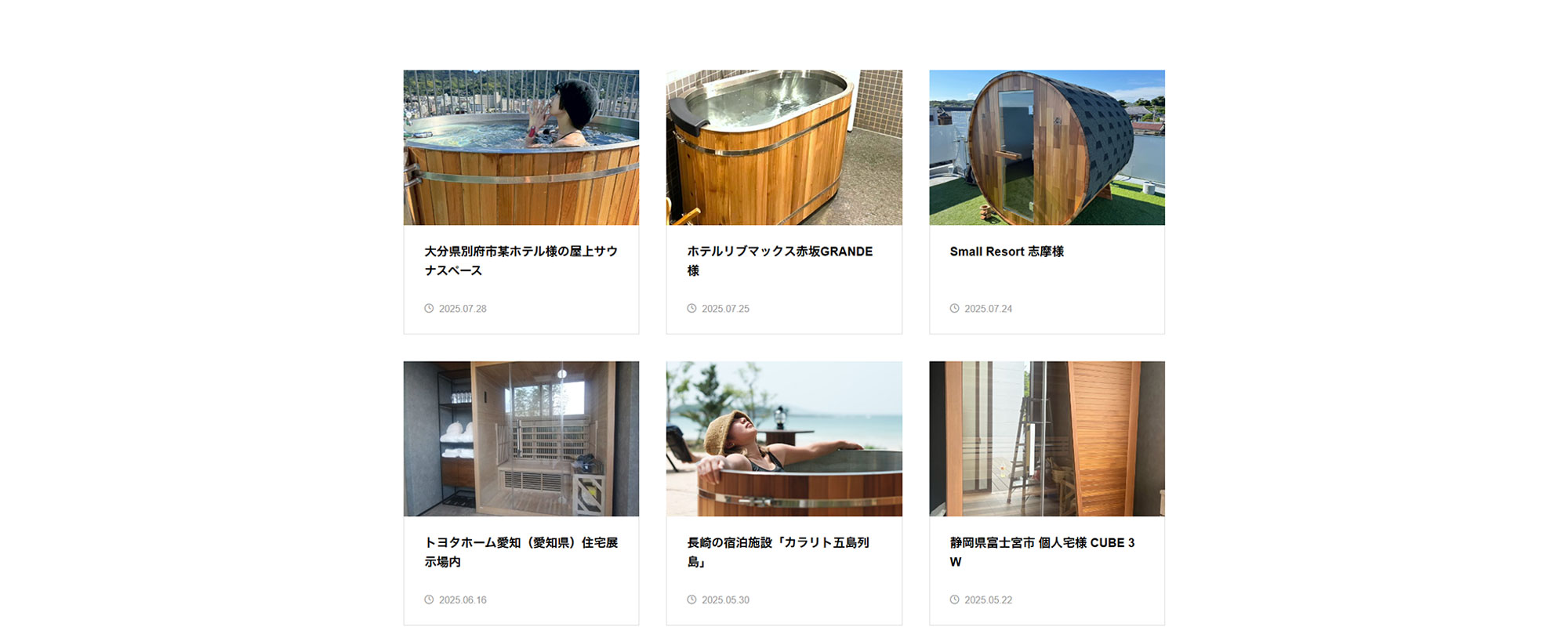Select the date 2025.07.24 on Small Resort card
Screen dimensions: 1568x641
[x=988, y=309]
